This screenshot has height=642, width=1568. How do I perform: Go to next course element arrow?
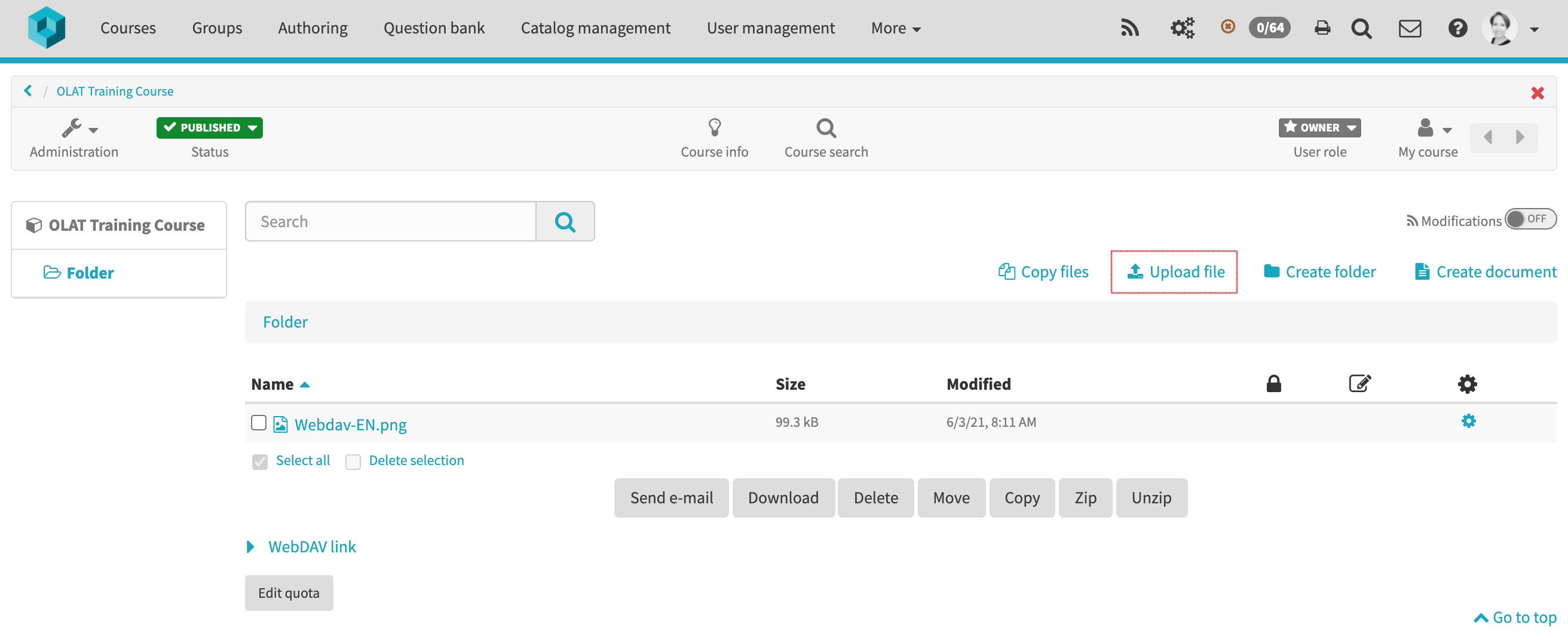[x=1520, y=137]
